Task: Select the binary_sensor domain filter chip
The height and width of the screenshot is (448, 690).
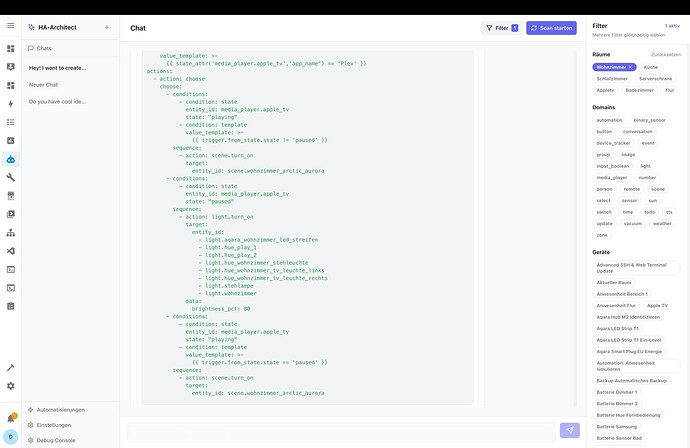Action: [x=648, y=120]
